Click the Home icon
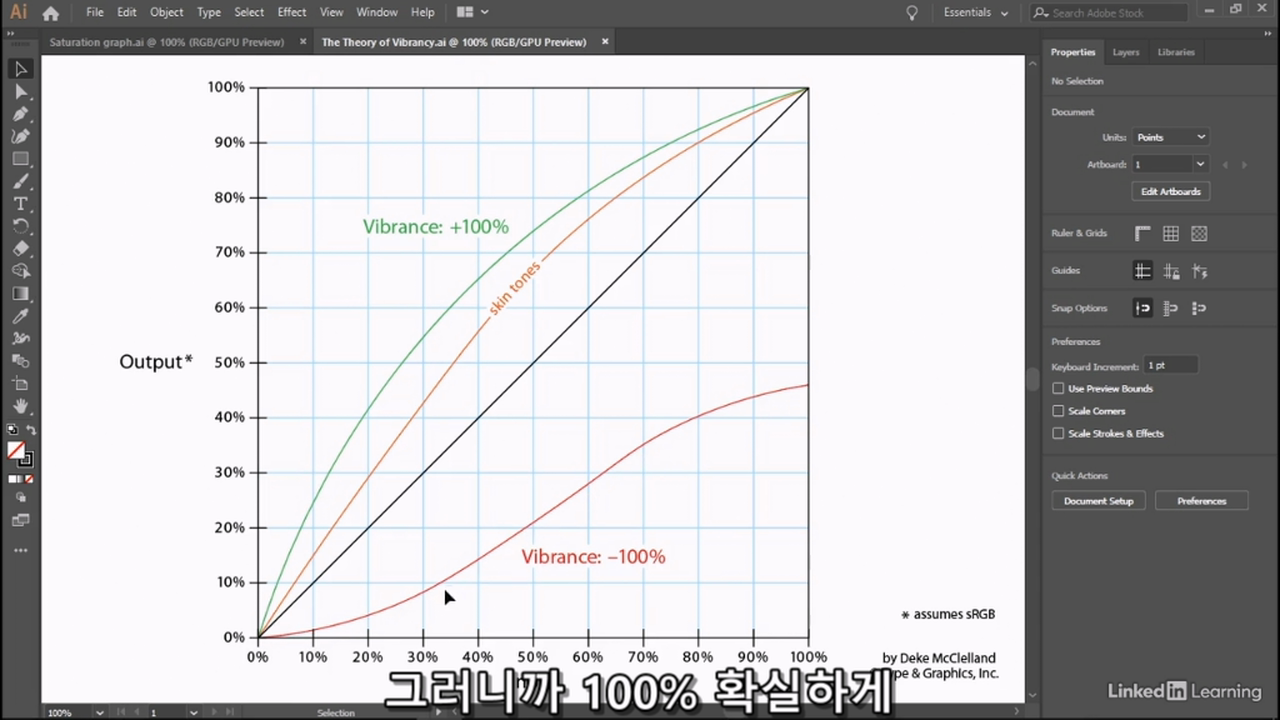The height and width of the screenshot is (720, 1280). tap(50, 13)
